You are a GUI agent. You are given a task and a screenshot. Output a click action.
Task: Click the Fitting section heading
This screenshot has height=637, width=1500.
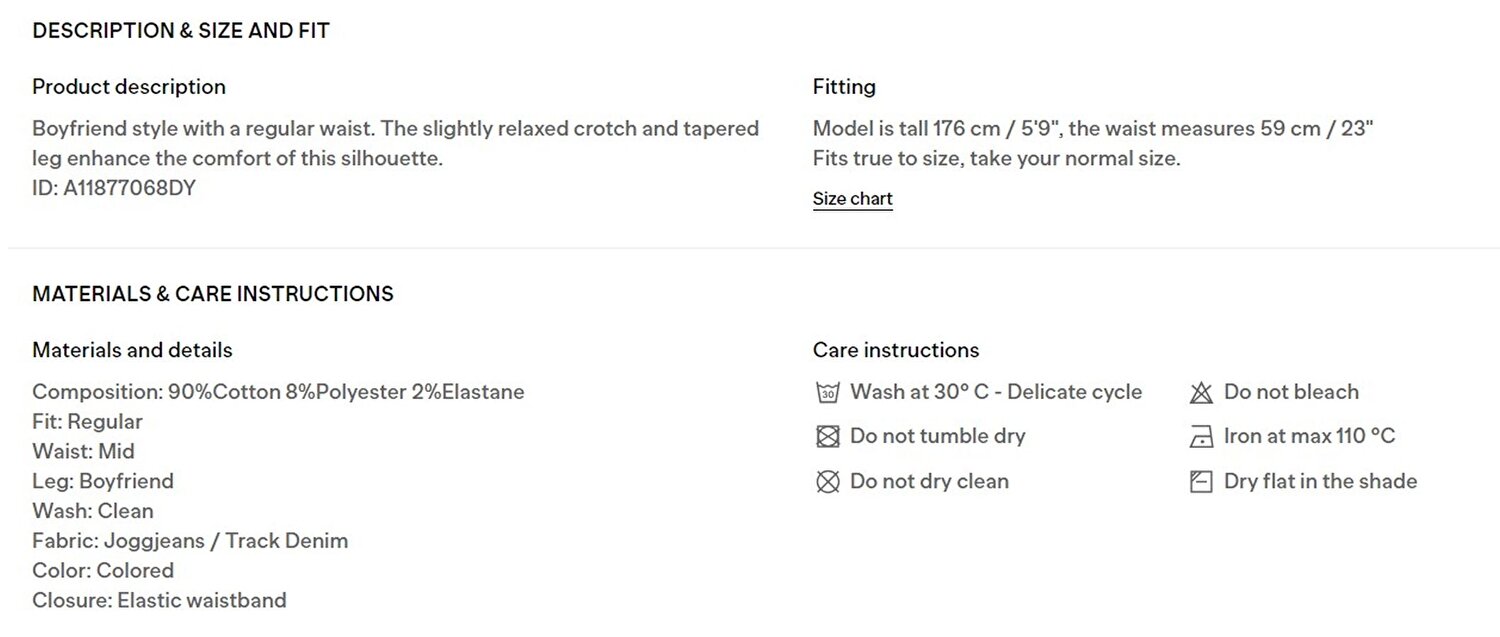(844, 87)
